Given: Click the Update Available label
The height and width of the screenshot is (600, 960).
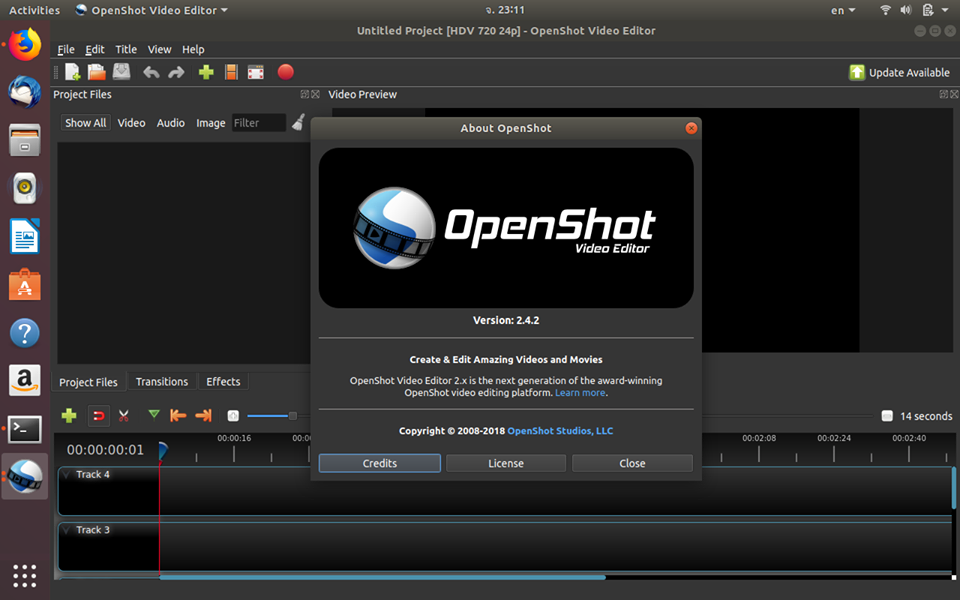Looking at the screenshot, I should pyautogui.click(x=909, y=73).
